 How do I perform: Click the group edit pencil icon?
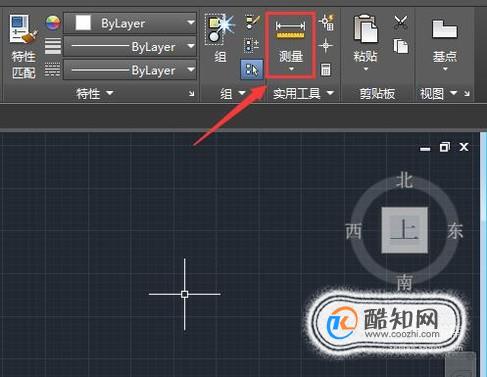click(x=253, y=22)
